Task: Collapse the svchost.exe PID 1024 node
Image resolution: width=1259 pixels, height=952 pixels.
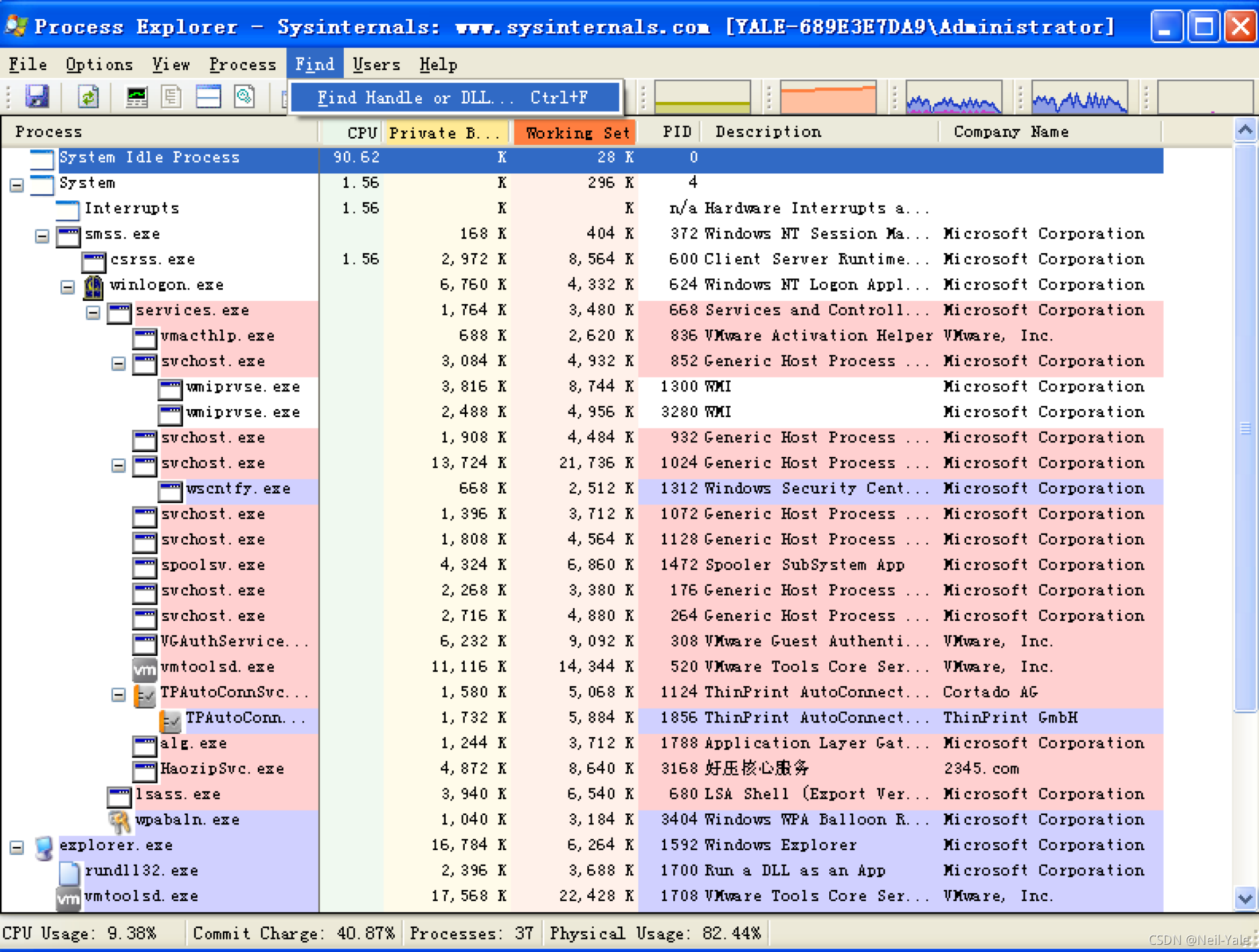Action: pos(118,465)
